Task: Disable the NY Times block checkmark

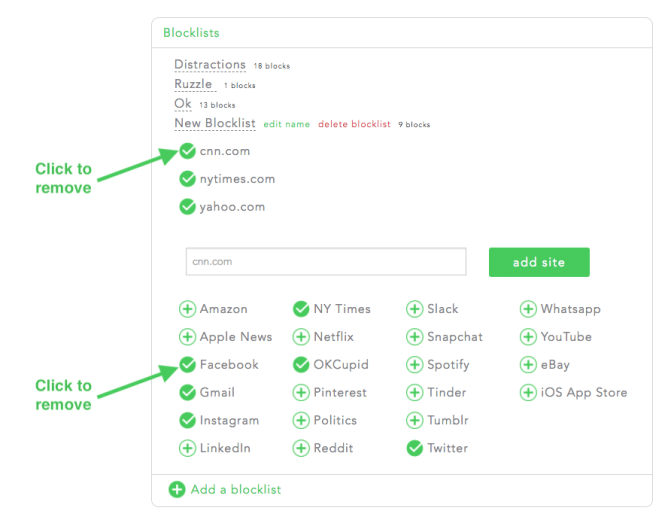Action: coord(301,309)
